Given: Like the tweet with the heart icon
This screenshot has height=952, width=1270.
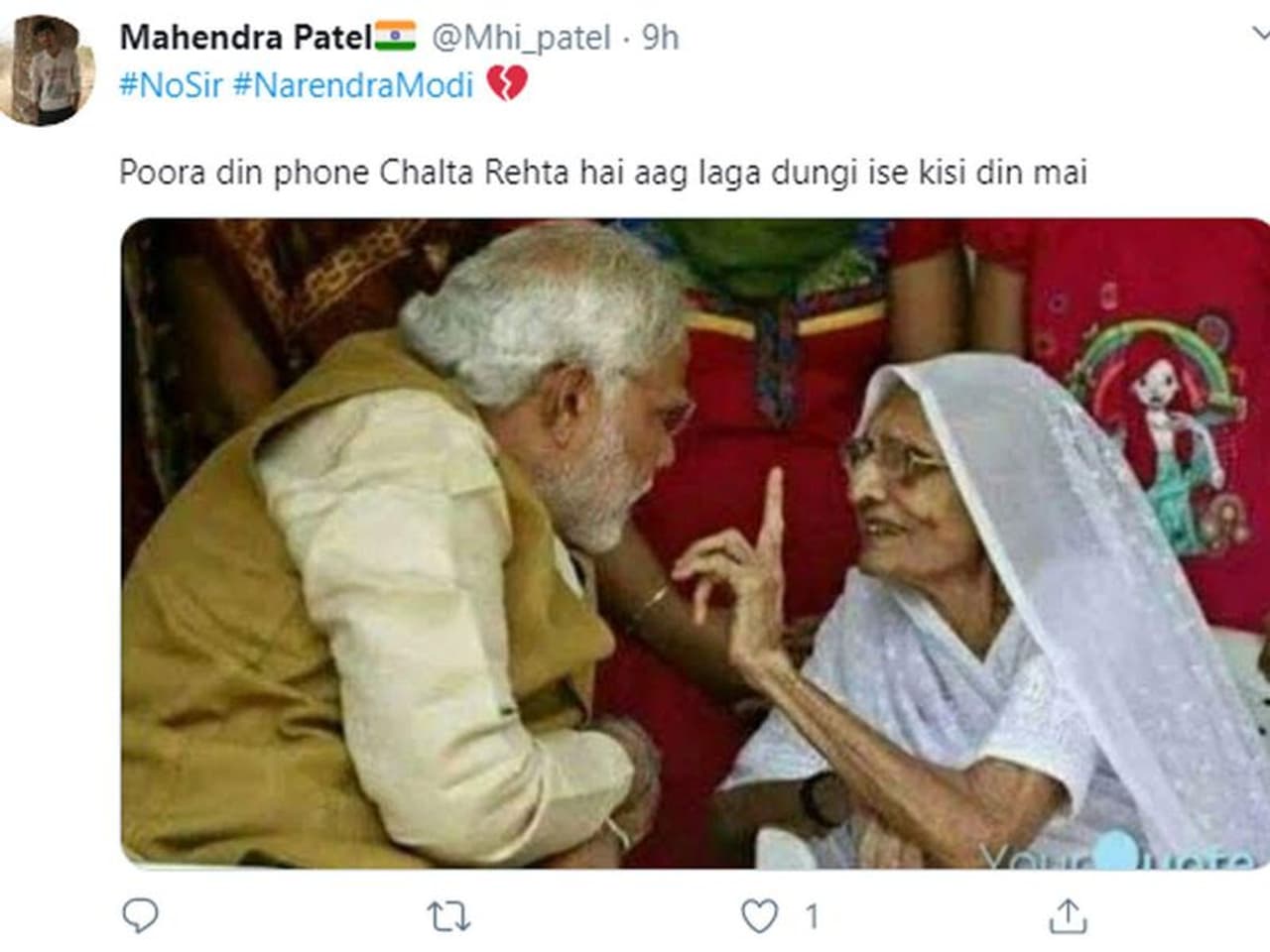Looking at the screenshot, I should 760,916.
